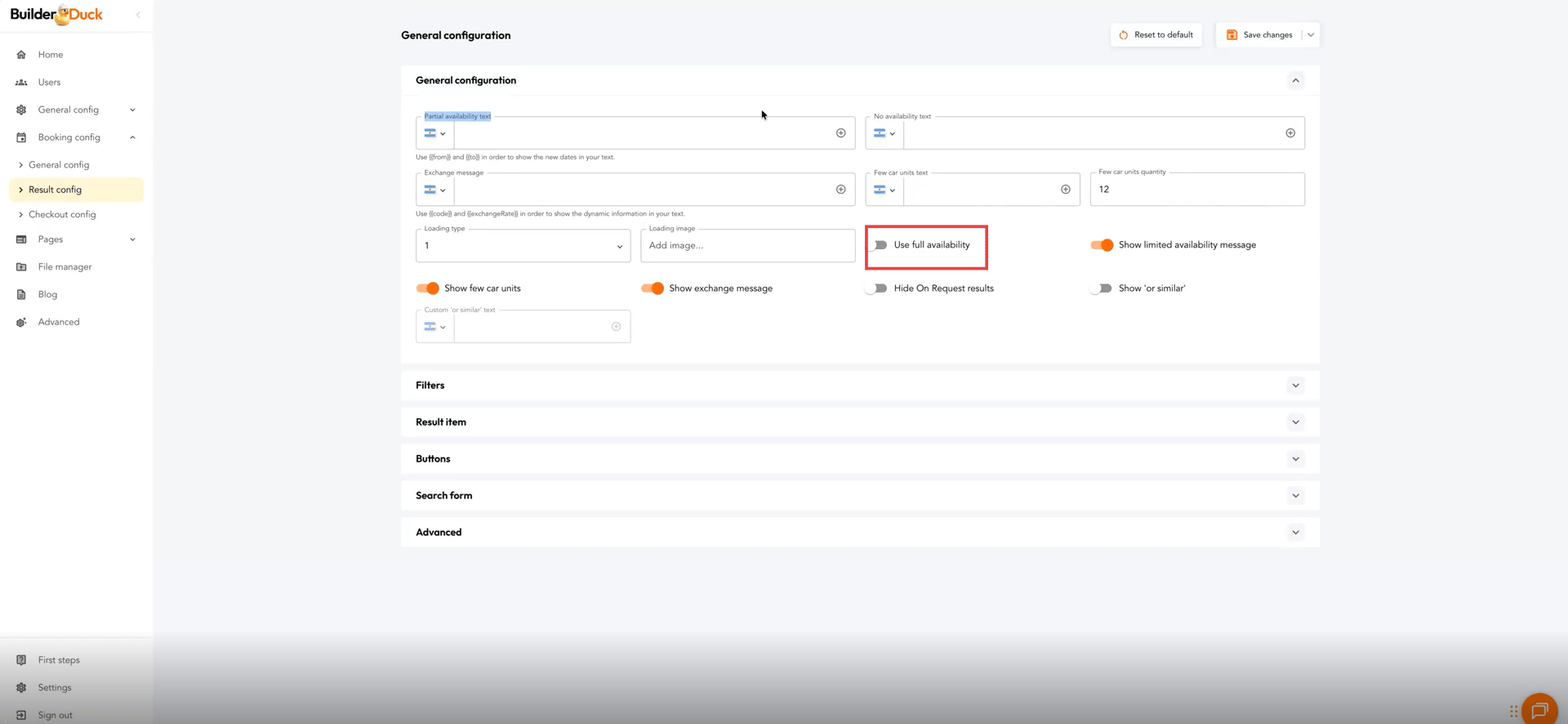
Task: Click Save changes button
Action: pos(1258,35)
